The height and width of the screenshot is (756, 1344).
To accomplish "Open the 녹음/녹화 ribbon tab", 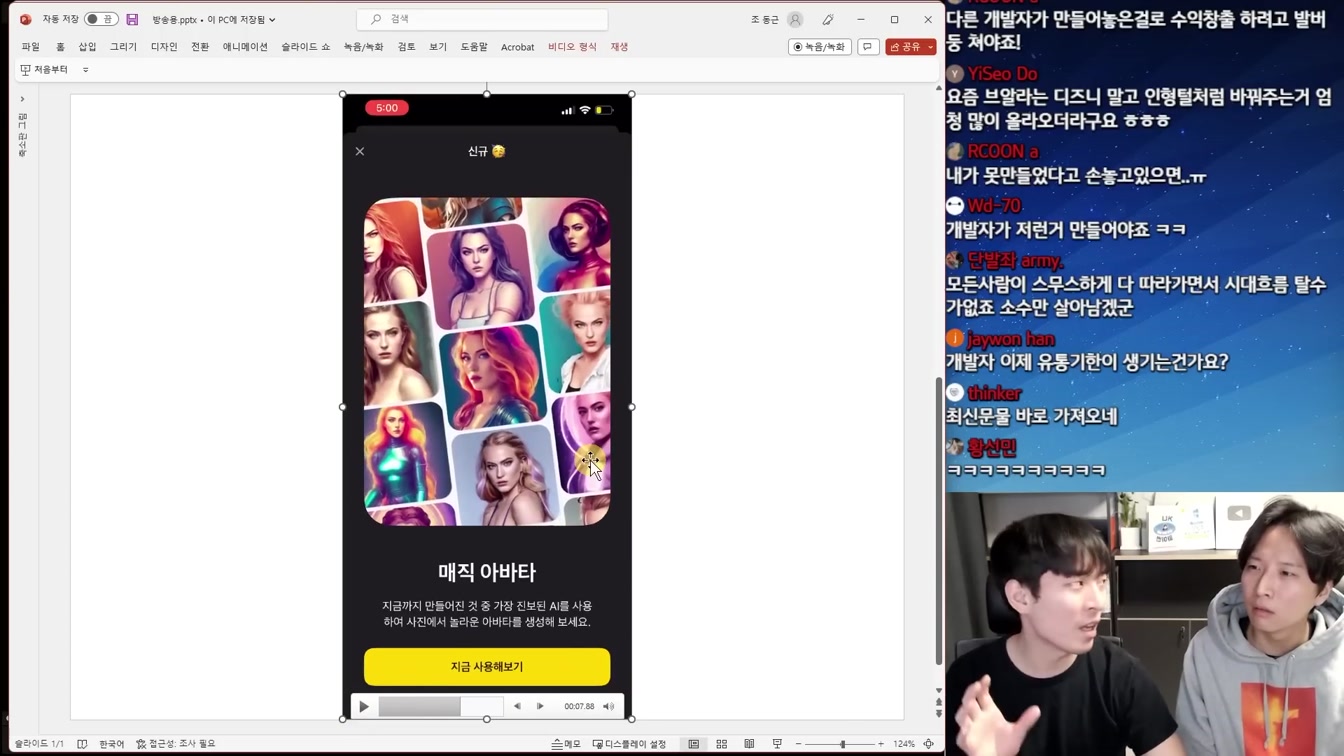I will (363, 47).
